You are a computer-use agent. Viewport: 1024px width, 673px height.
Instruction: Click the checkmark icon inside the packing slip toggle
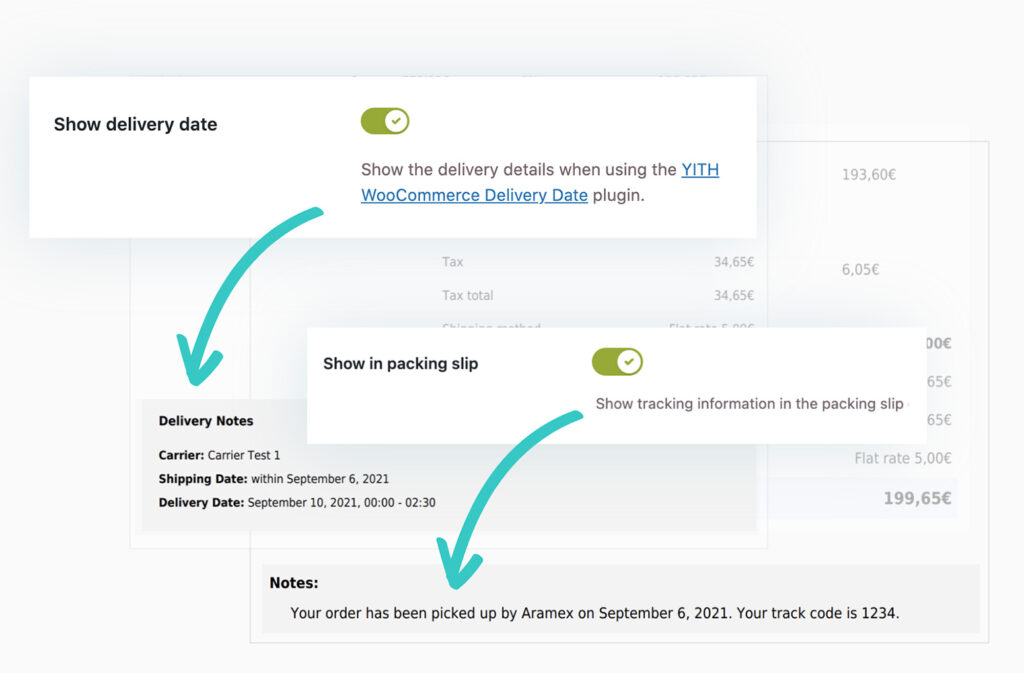(x=628, y=362)
